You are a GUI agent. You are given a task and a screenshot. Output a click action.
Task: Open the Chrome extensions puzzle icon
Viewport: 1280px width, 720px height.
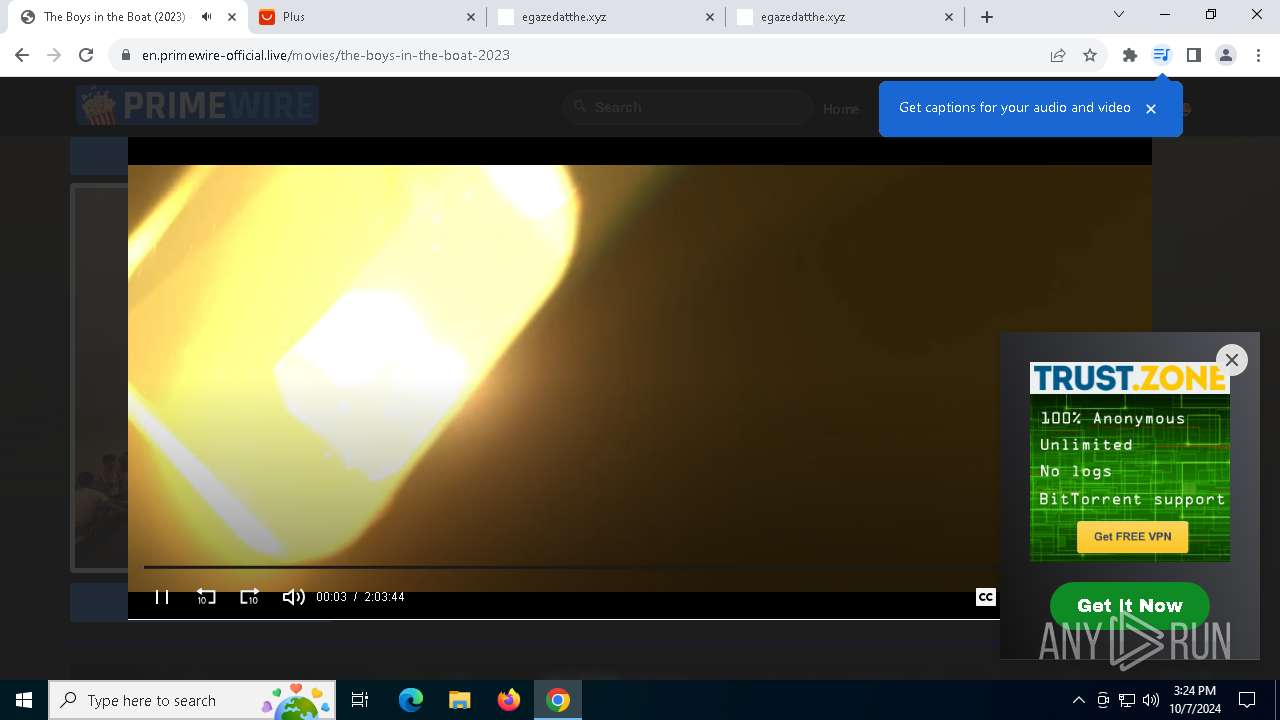coord(1130,55)
